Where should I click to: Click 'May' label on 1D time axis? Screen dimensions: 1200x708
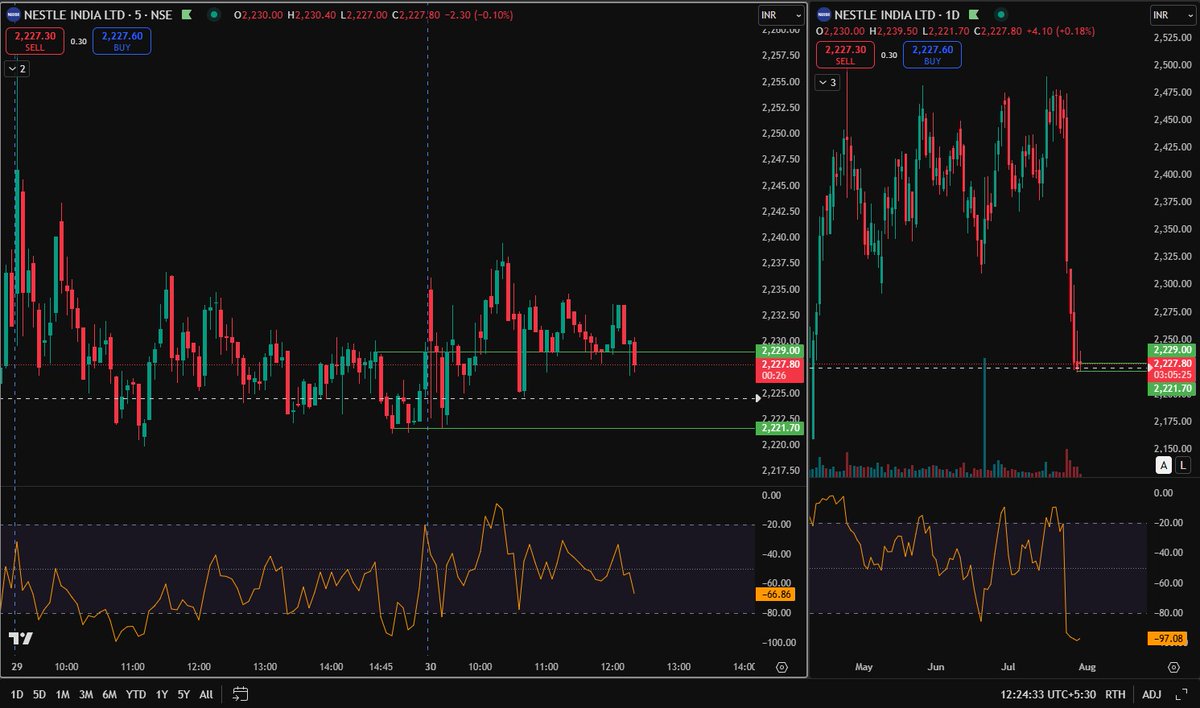(865, 666)
